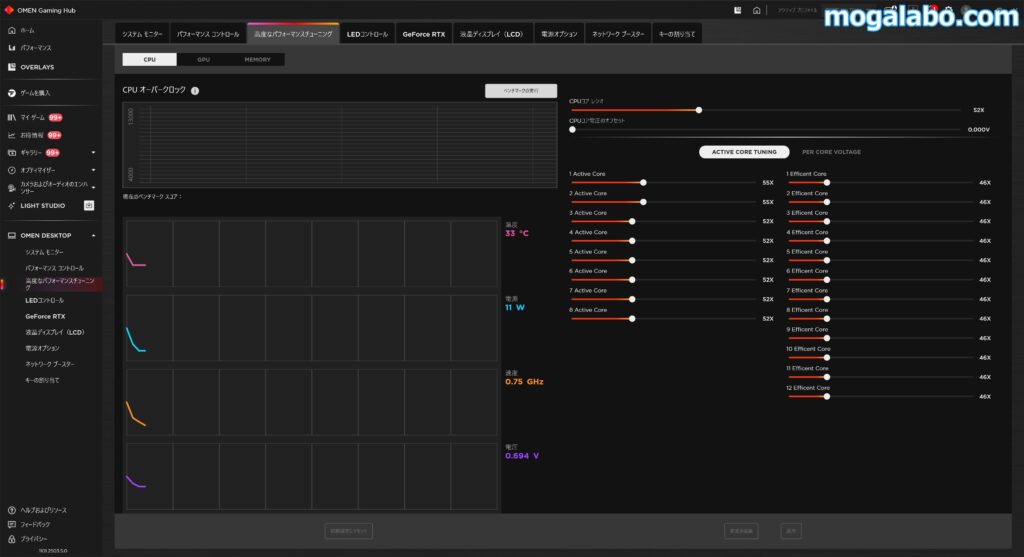Click the ベンチマークの実行 button

coord(520,91)
